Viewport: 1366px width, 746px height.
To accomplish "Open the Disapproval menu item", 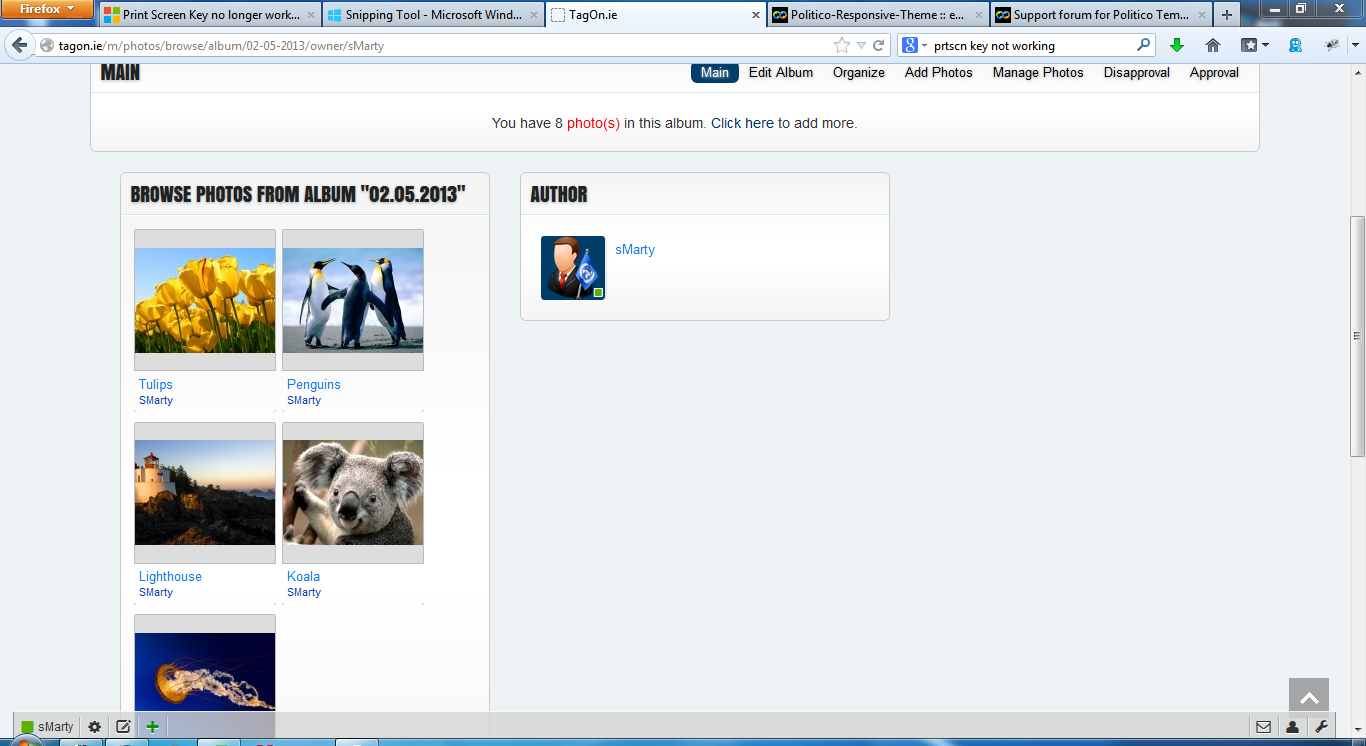I will (1137, 72).
